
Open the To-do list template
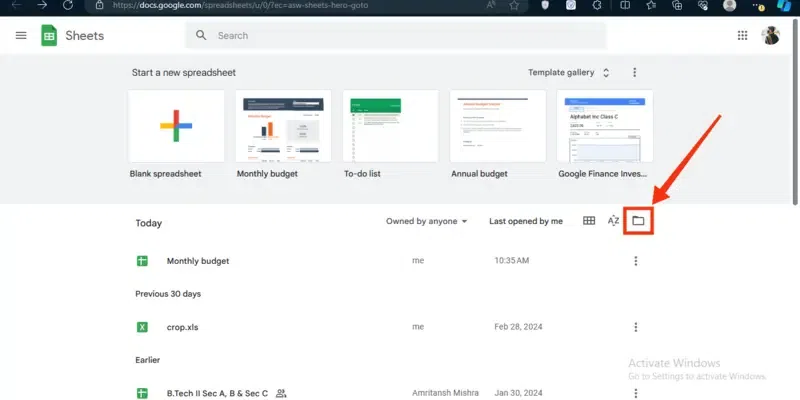click(x=390, y=126)
